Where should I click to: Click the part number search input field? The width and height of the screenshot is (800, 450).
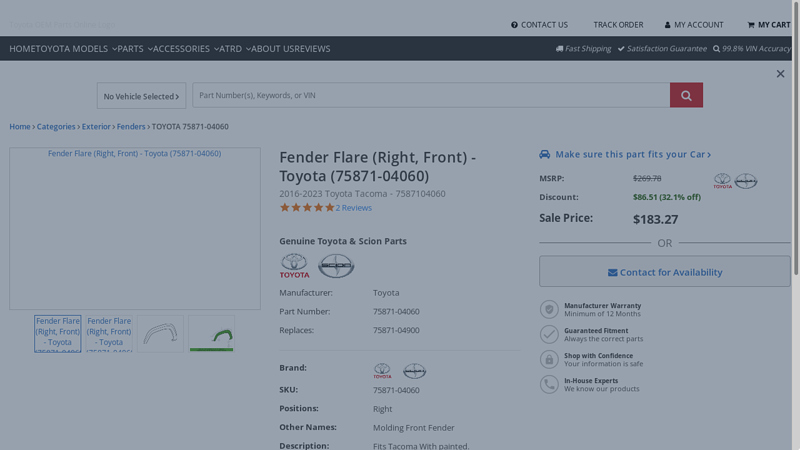pyautogui.click(x=430, y=95)
